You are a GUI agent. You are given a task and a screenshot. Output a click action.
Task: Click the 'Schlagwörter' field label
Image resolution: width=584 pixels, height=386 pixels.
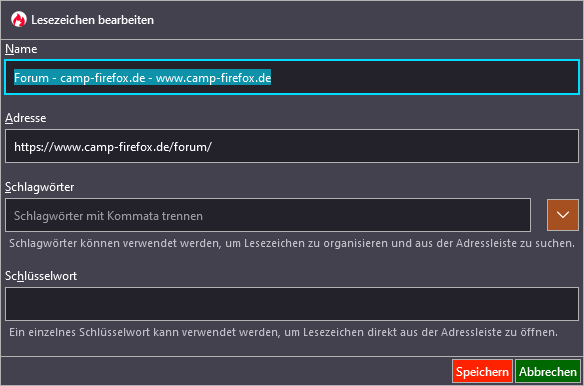[40, 187]
